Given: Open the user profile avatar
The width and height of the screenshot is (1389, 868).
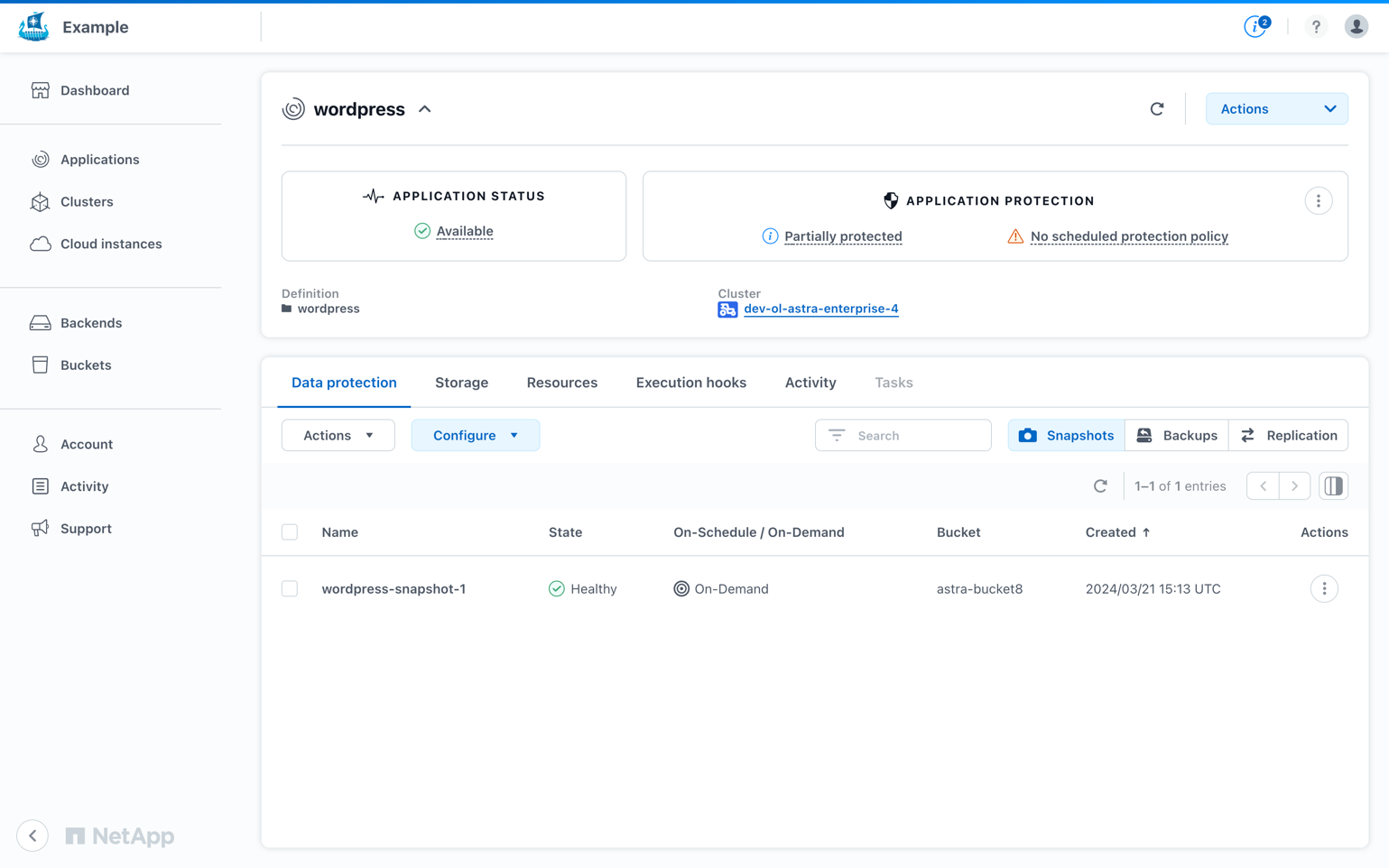Looking at the screenshot, I should tap(1356, 27).
